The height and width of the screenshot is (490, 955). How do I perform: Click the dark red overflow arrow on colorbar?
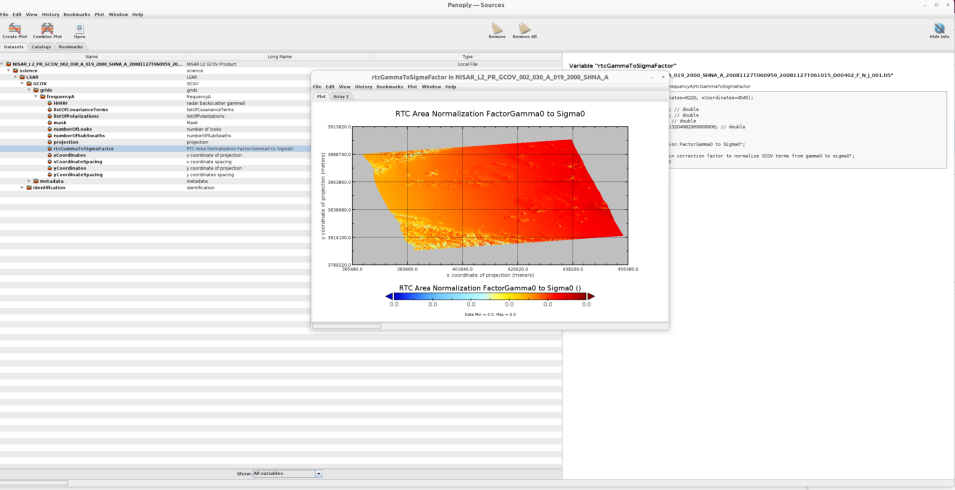(x=591, y=296)
